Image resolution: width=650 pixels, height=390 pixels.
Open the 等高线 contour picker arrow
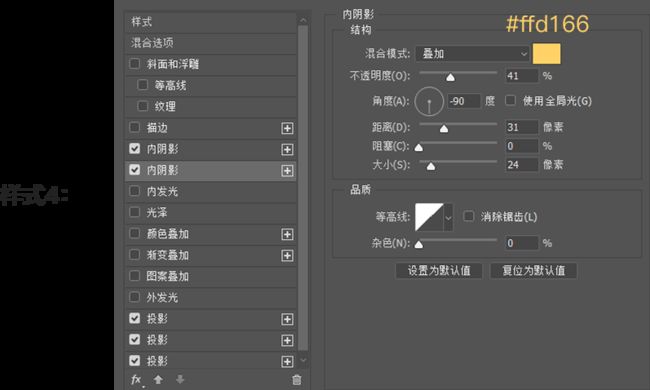coord(448,218)
